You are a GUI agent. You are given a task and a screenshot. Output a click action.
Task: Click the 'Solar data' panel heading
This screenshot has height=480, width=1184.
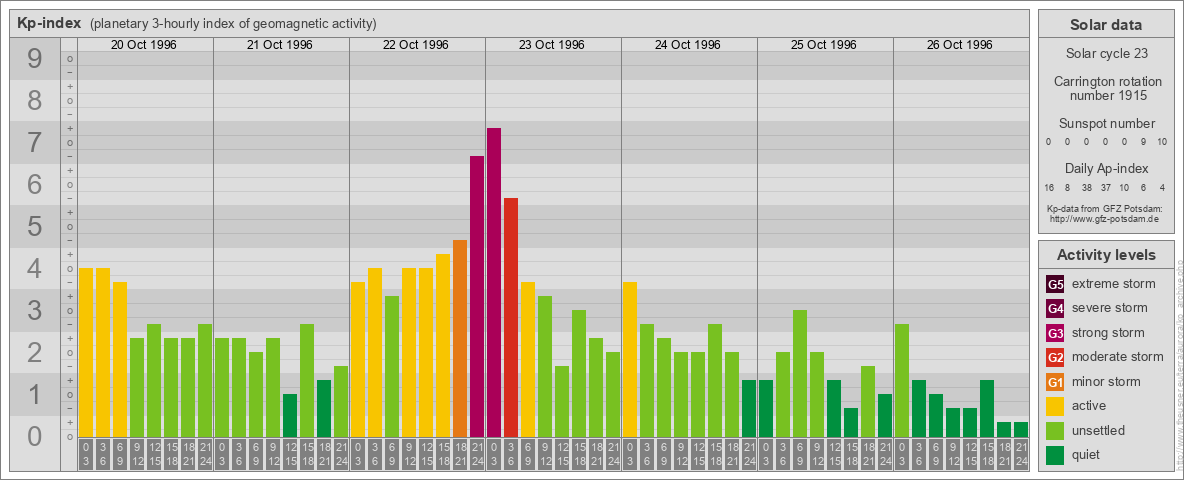(x=1106, y=25)
